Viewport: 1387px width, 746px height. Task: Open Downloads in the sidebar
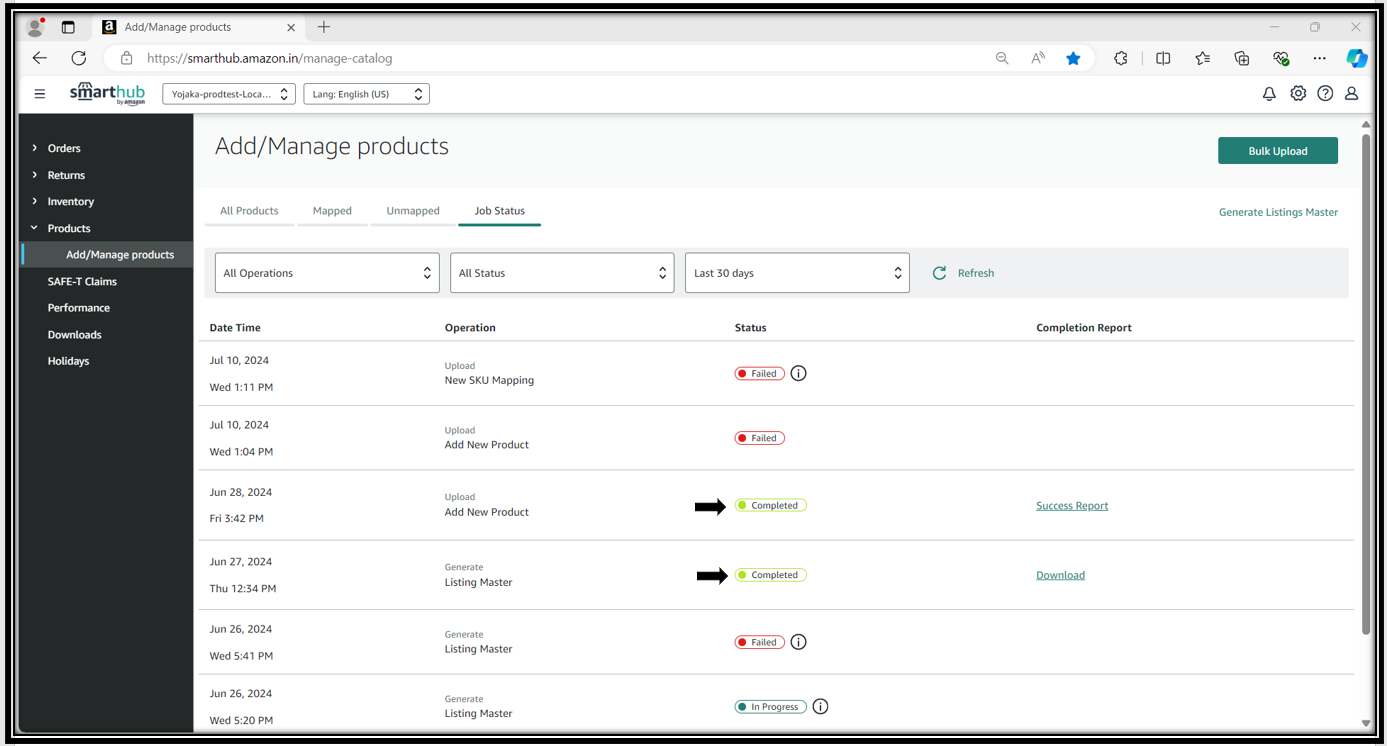click(75, 335)
